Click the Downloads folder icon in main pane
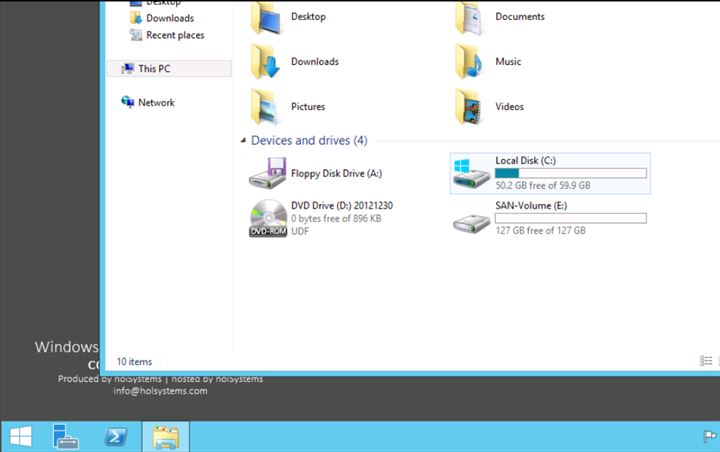 pos(267,62)
